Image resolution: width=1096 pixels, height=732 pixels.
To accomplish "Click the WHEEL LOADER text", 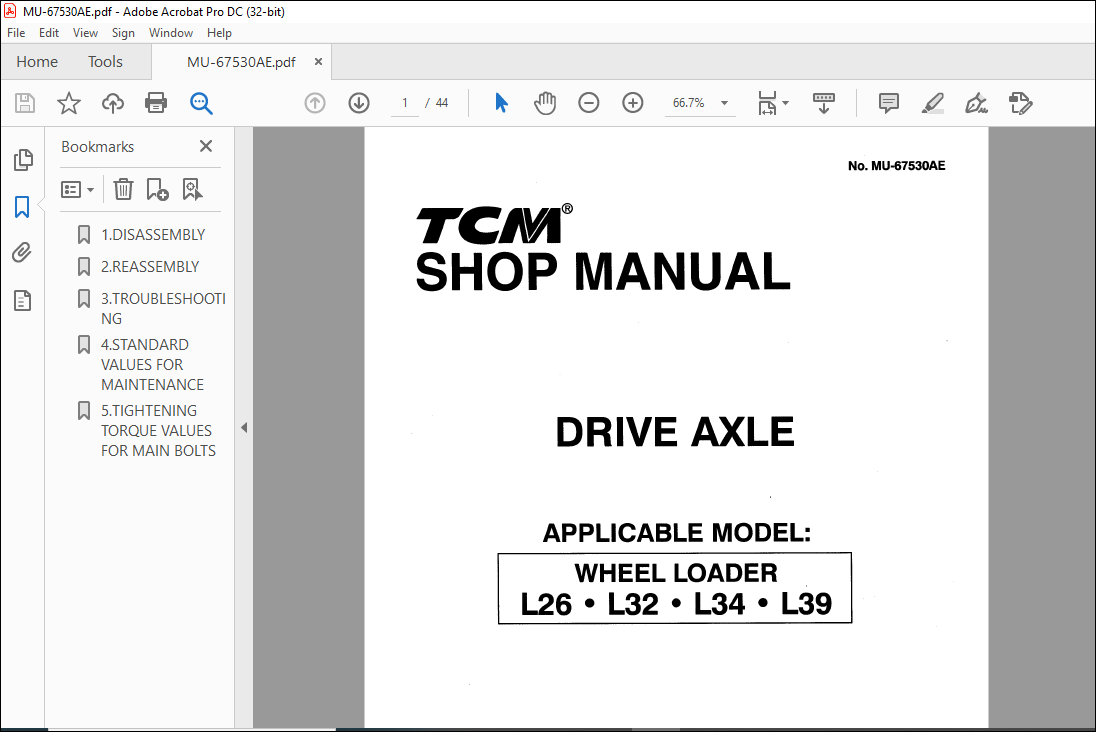I will [x=676, y=573].
